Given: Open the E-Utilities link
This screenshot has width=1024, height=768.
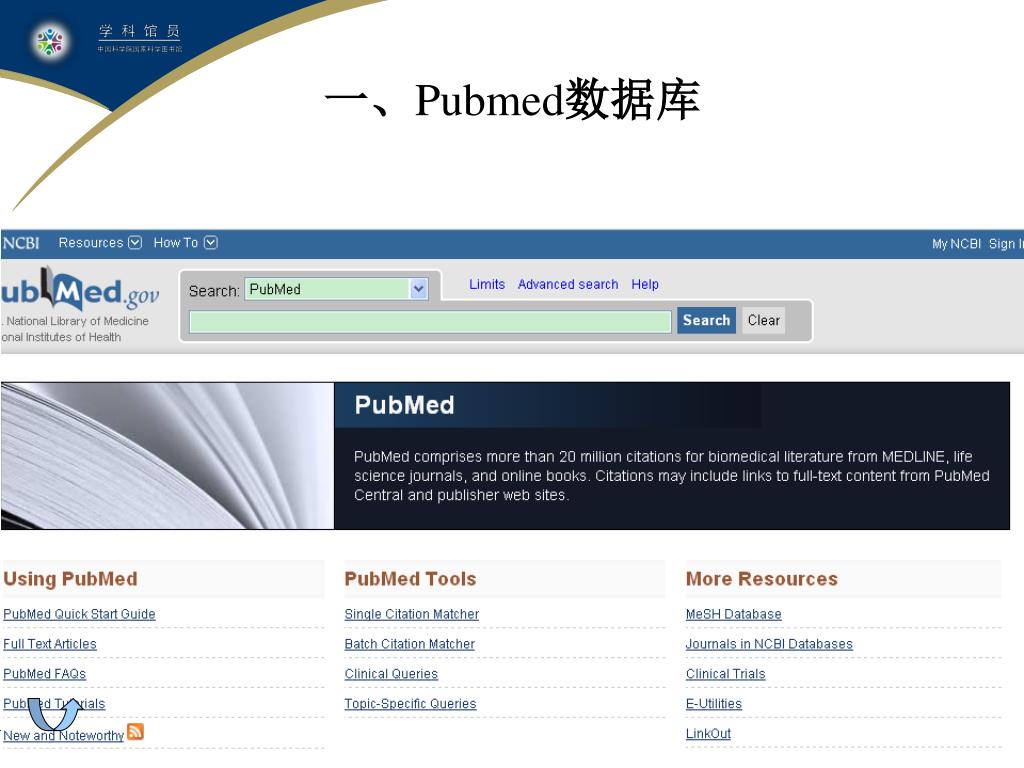Looking at the screenshot, I should coord(714,703).
